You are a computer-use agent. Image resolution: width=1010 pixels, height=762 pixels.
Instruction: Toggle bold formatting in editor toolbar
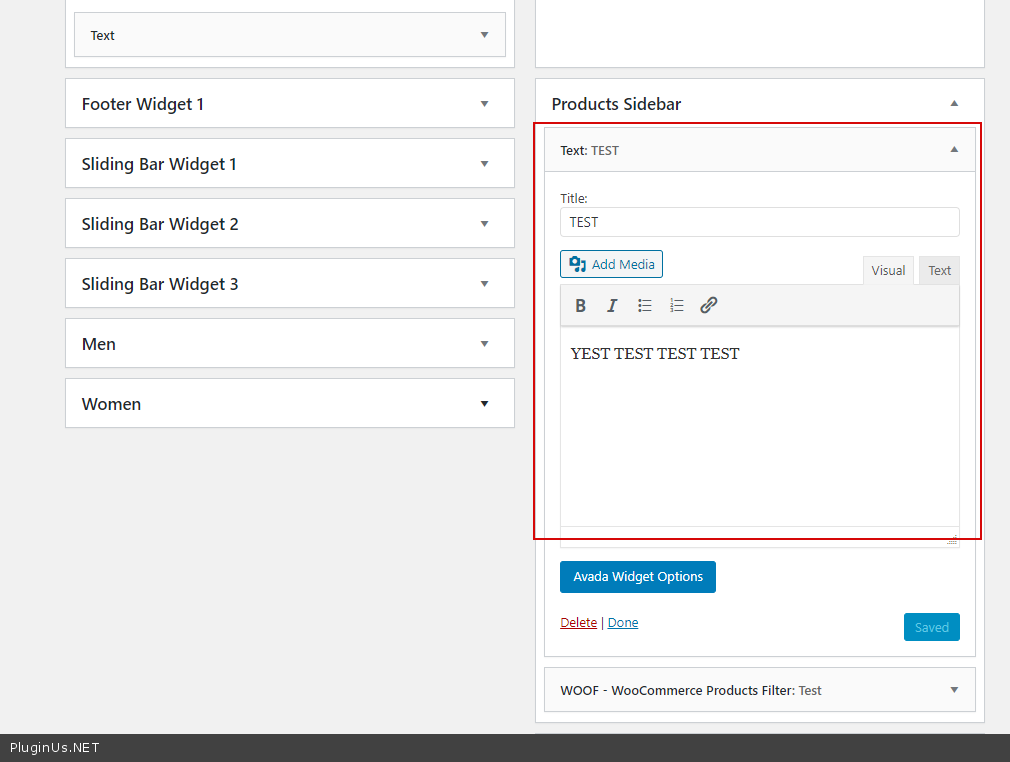click(581, 306)
